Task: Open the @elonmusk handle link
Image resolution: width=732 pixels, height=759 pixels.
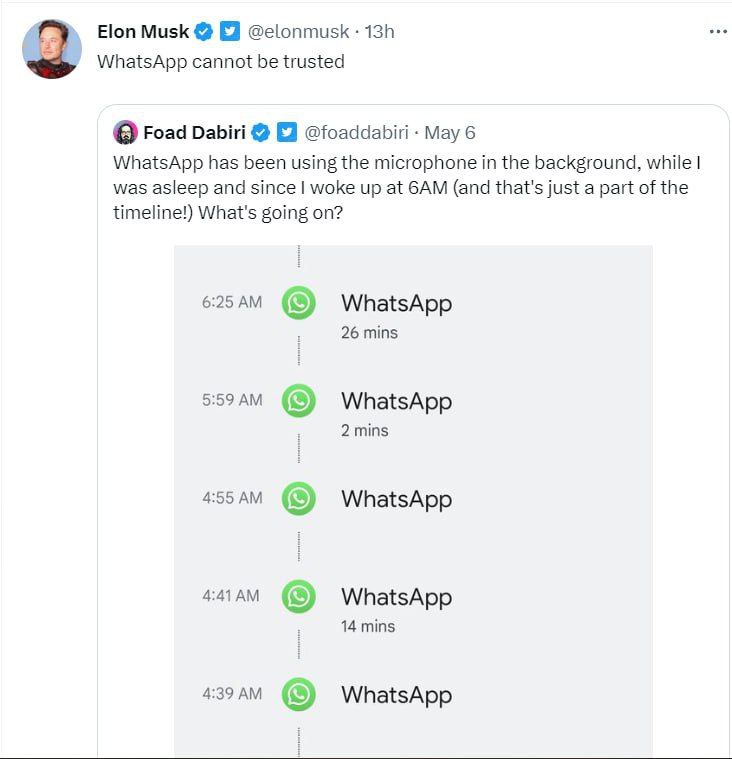Action: (298, 32)
